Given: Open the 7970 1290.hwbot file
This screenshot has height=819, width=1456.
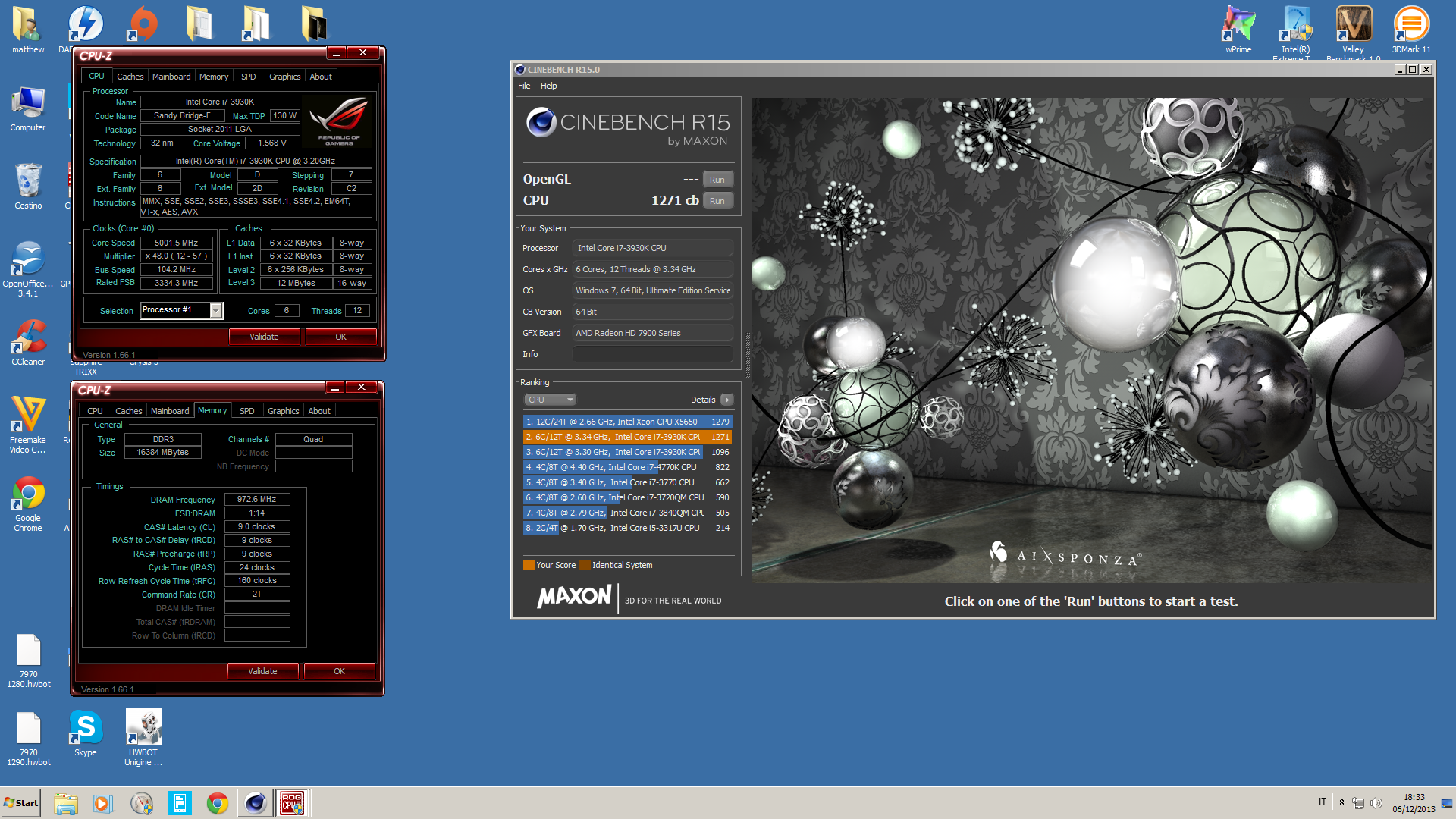Looking at the screenshot, I should coord(28,739).
